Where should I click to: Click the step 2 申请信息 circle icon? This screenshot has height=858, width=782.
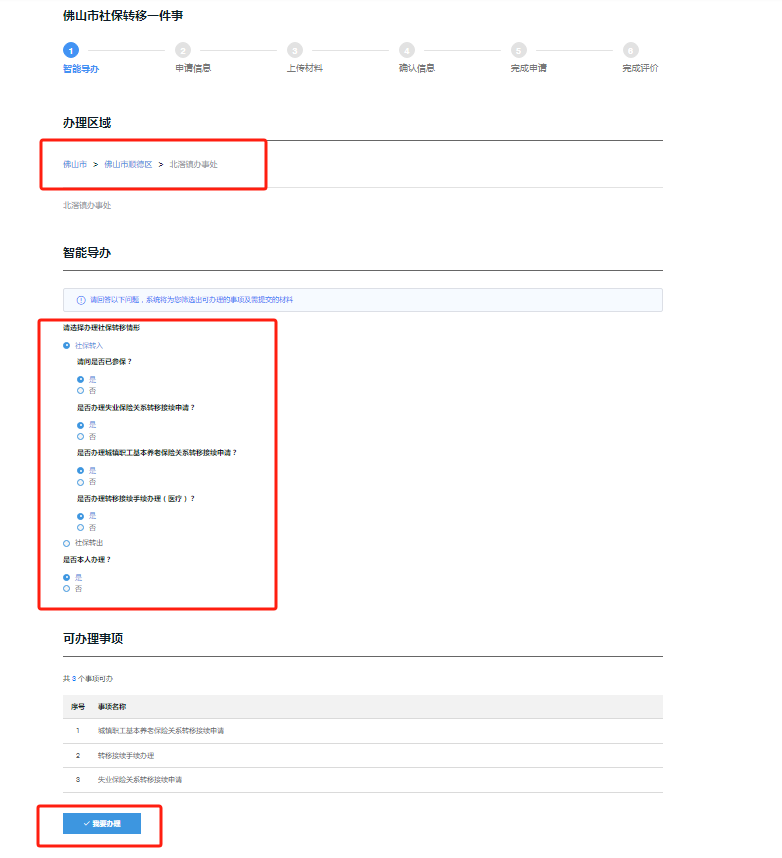[x=182, y=50]
